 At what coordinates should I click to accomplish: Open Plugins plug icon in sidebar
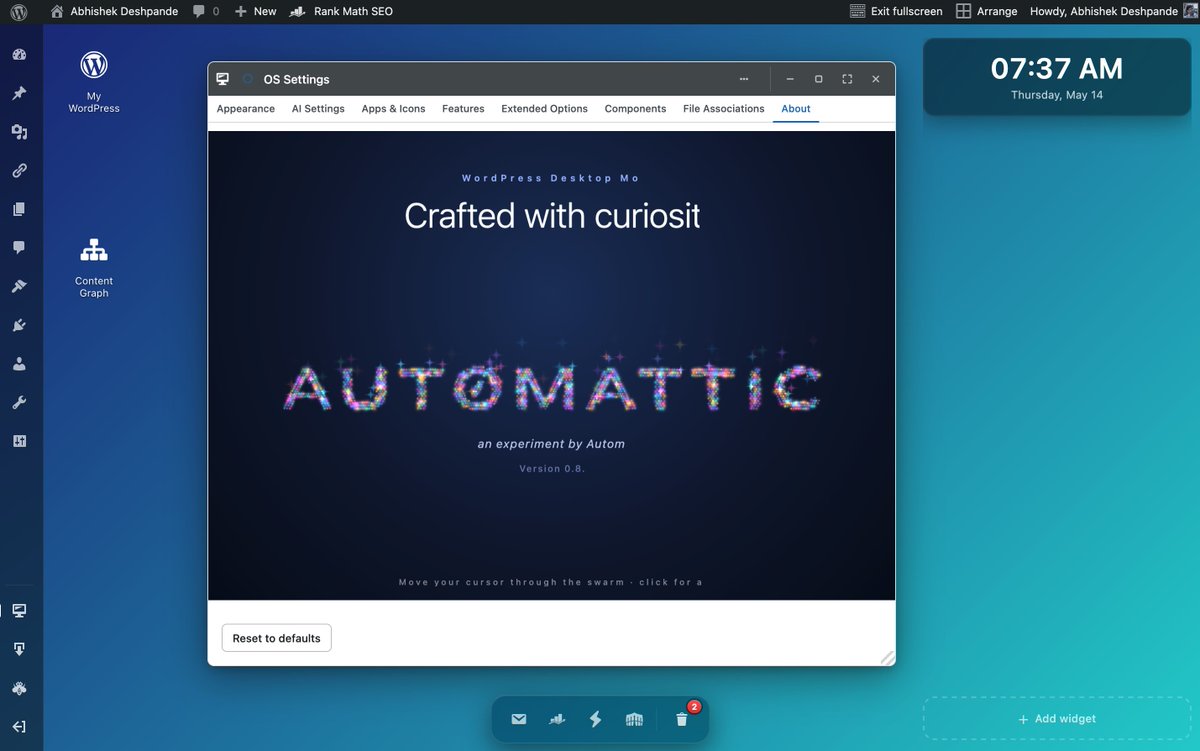coord(19,325)
